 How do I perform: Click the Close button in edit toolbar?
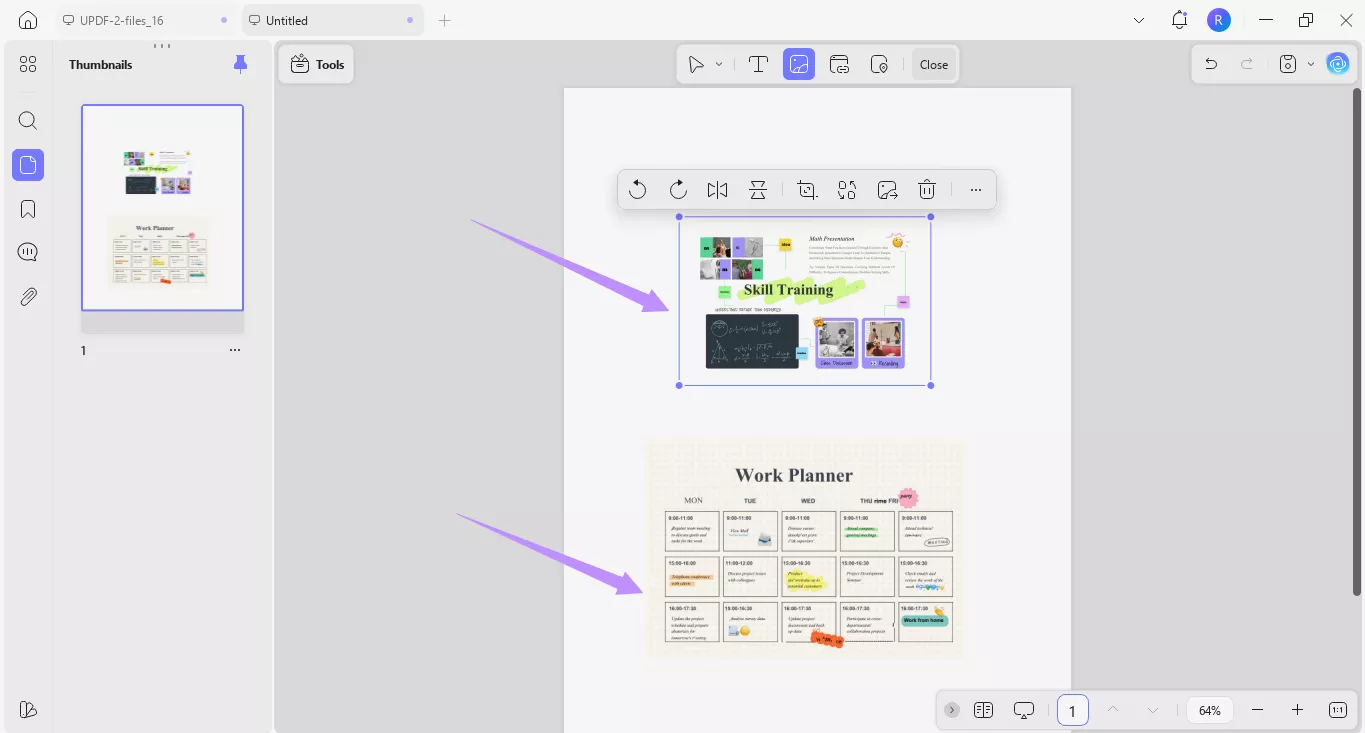pos(933,64)
